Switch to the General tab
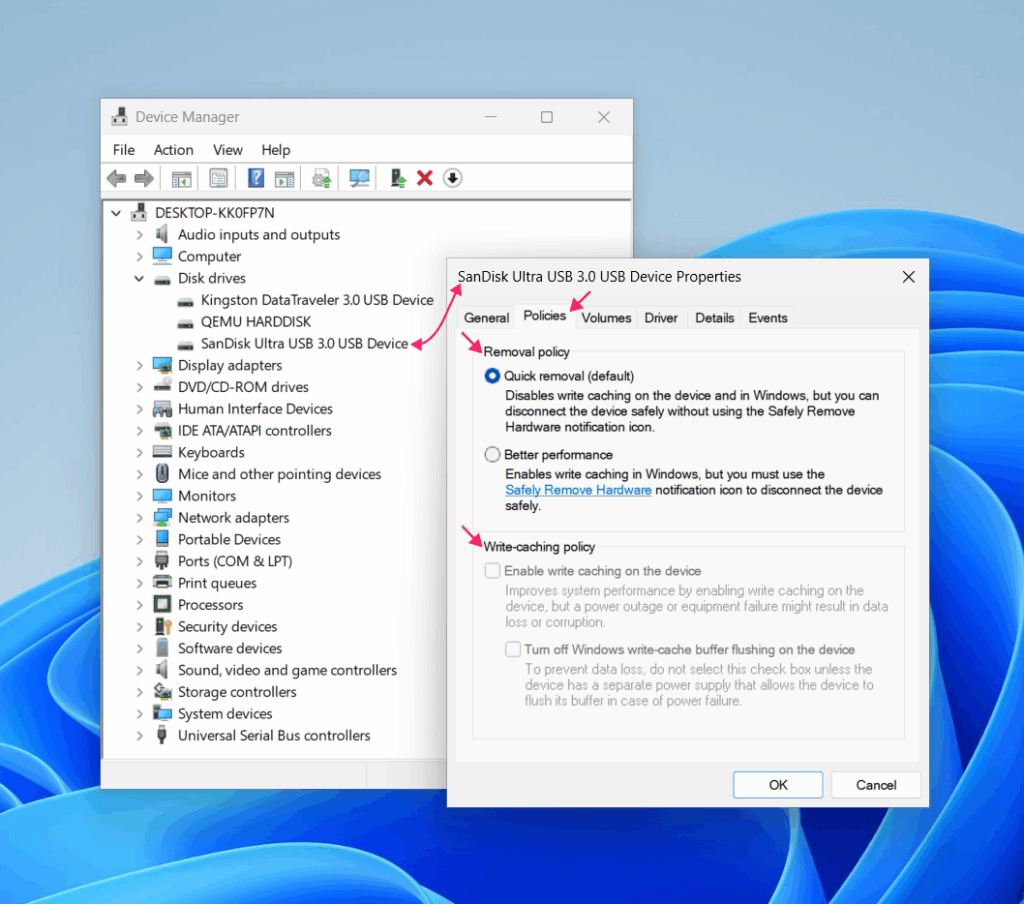 point(486,317)
